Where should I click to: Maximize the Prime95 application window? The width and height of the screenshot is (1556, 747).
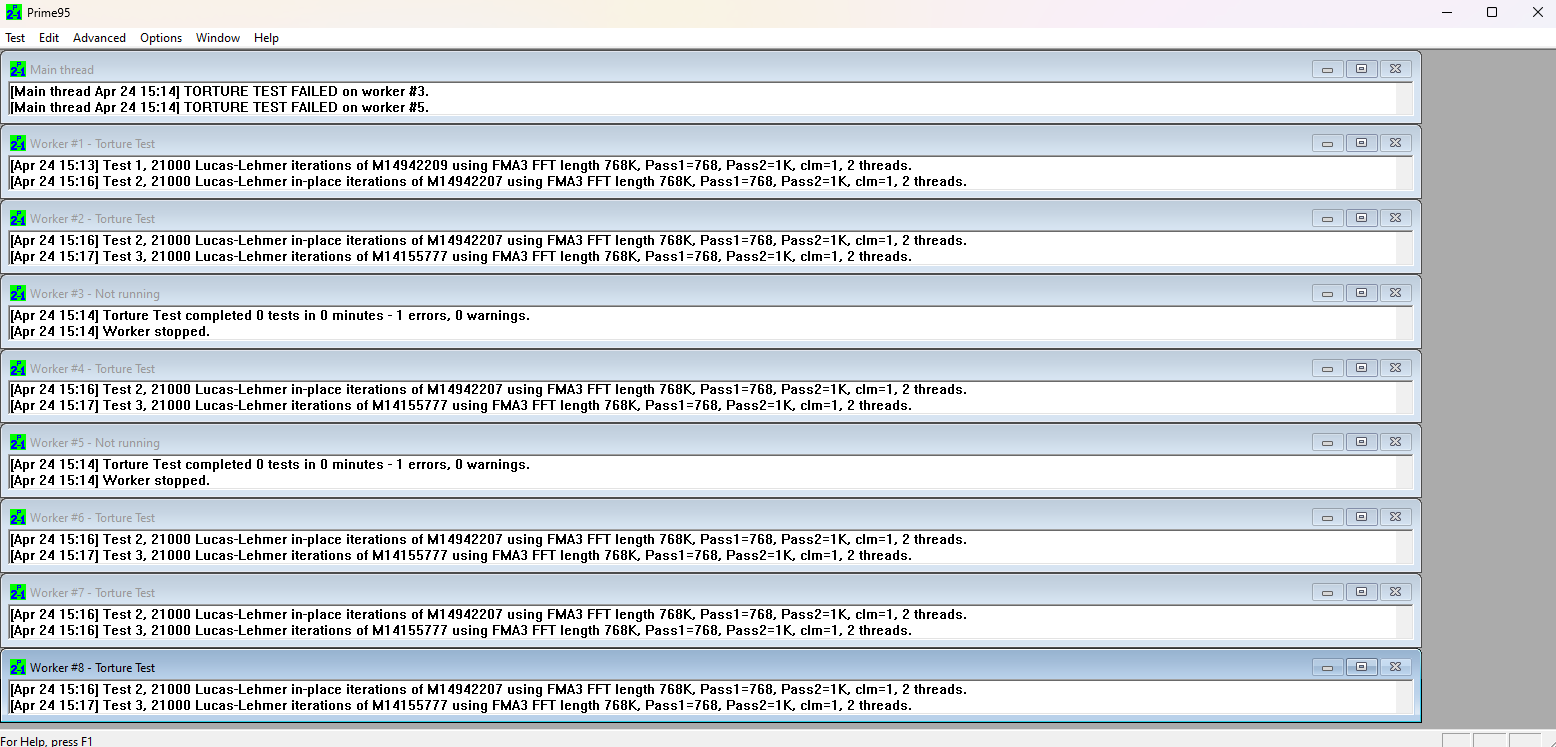click(1492, 13)
